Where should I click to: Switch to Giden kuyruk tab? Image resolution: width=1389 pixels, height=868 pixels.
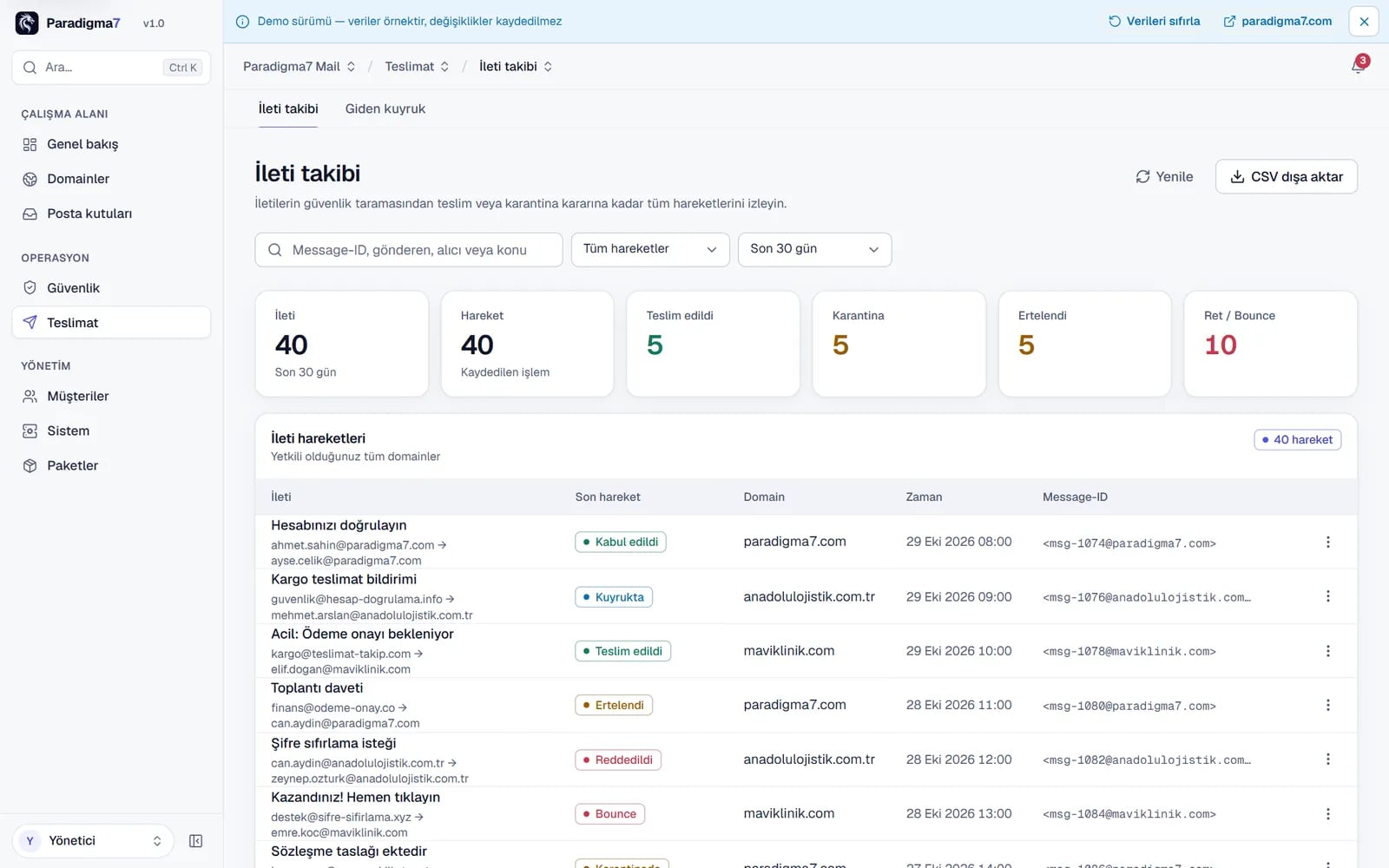coord(385,108)
